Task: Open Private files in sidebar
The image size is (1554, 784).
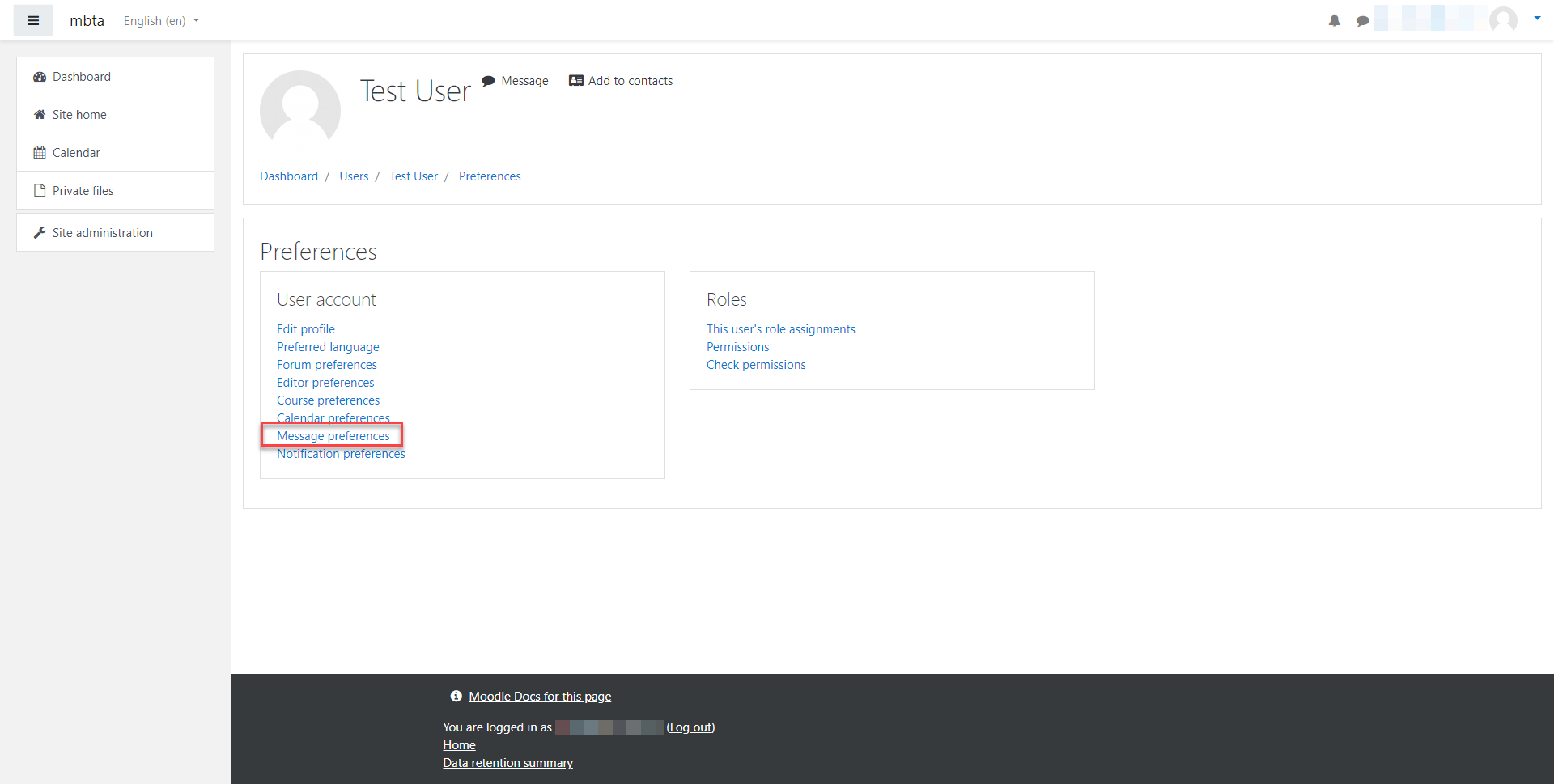Action: (x=115, y=190)
